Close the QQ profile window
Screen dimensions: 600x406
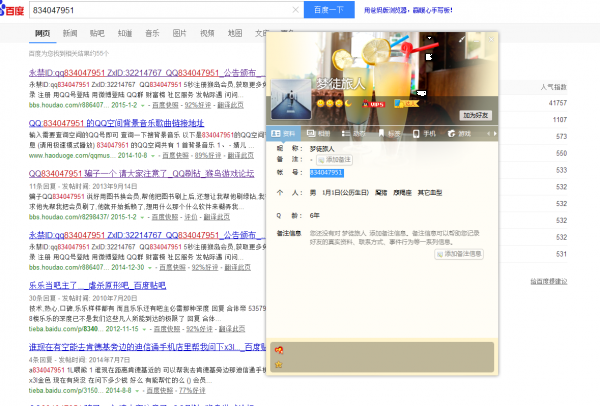click(x=491, y=39)
